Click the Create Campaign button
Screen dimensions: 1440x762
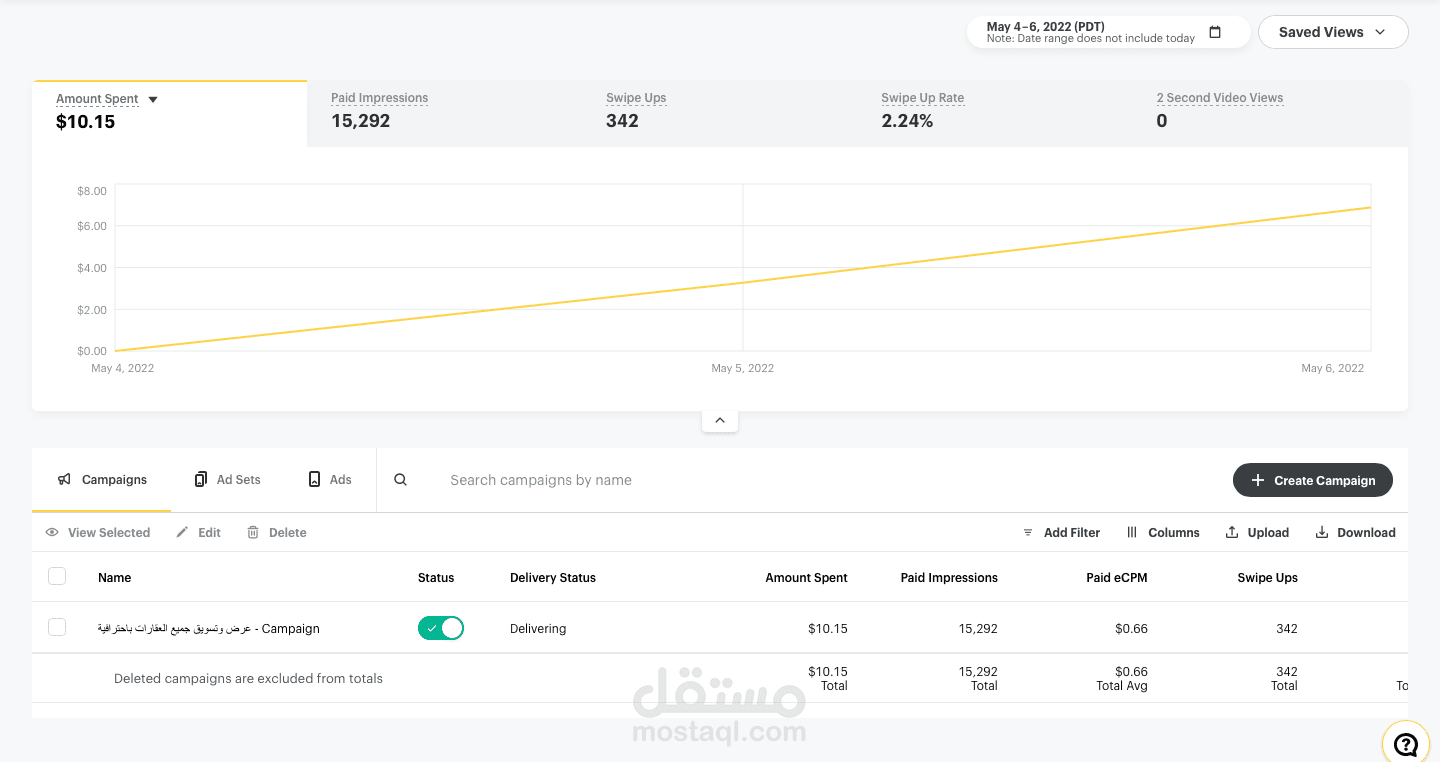(1313, 480)
